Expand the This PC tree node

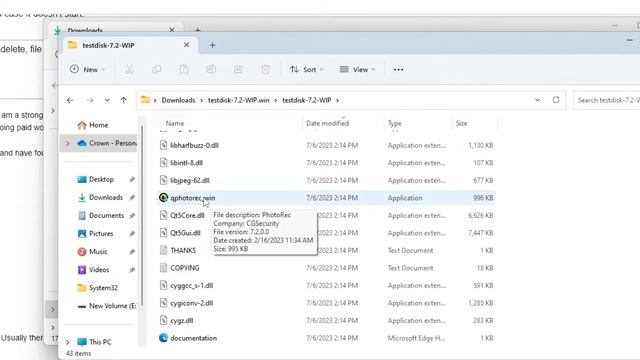click(68, 342)
